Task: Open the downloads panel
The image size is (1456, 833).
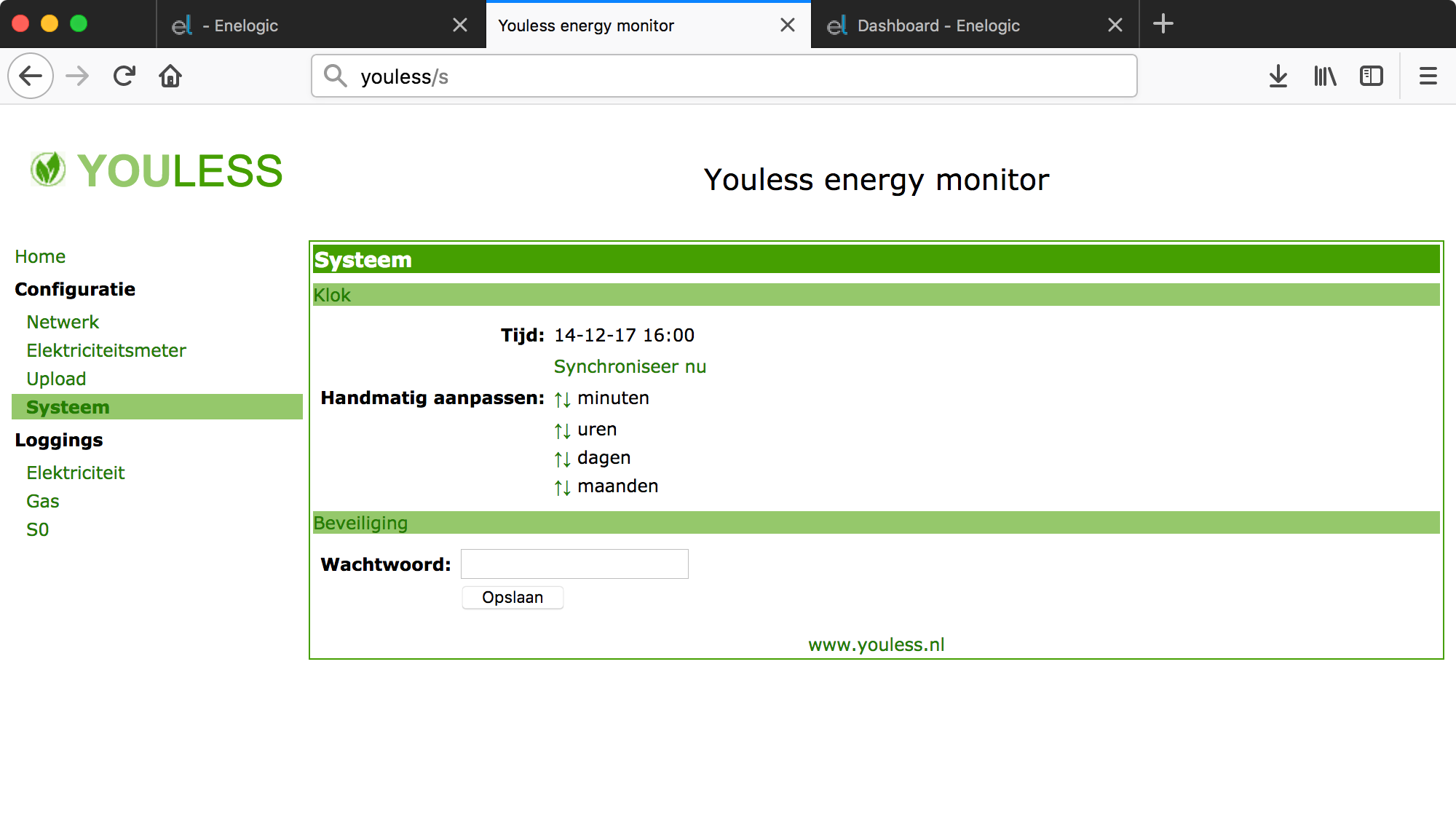Action: click(1278, 76)
